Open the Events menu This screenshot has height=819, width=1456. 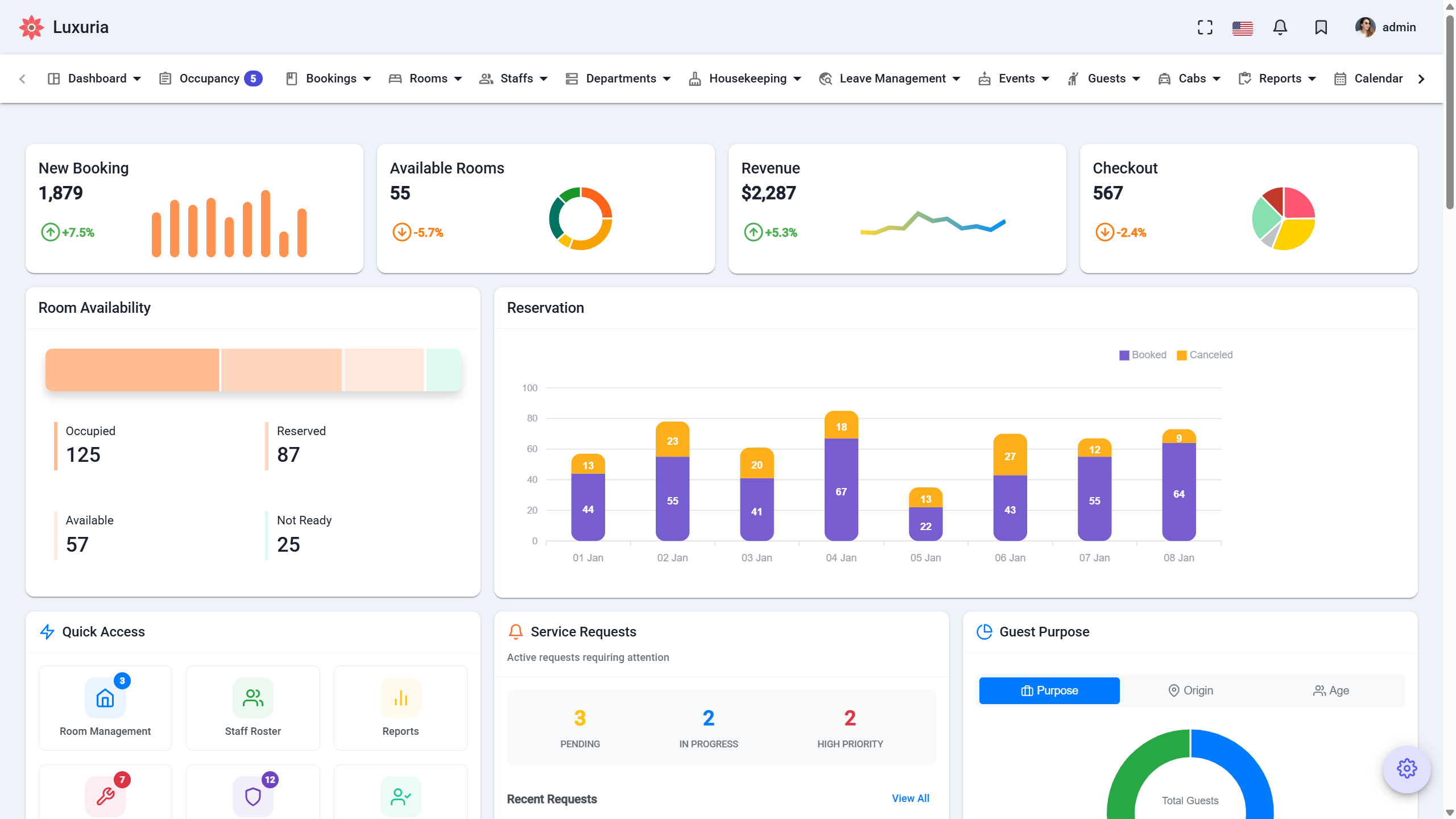click(x=1014, y=78)
